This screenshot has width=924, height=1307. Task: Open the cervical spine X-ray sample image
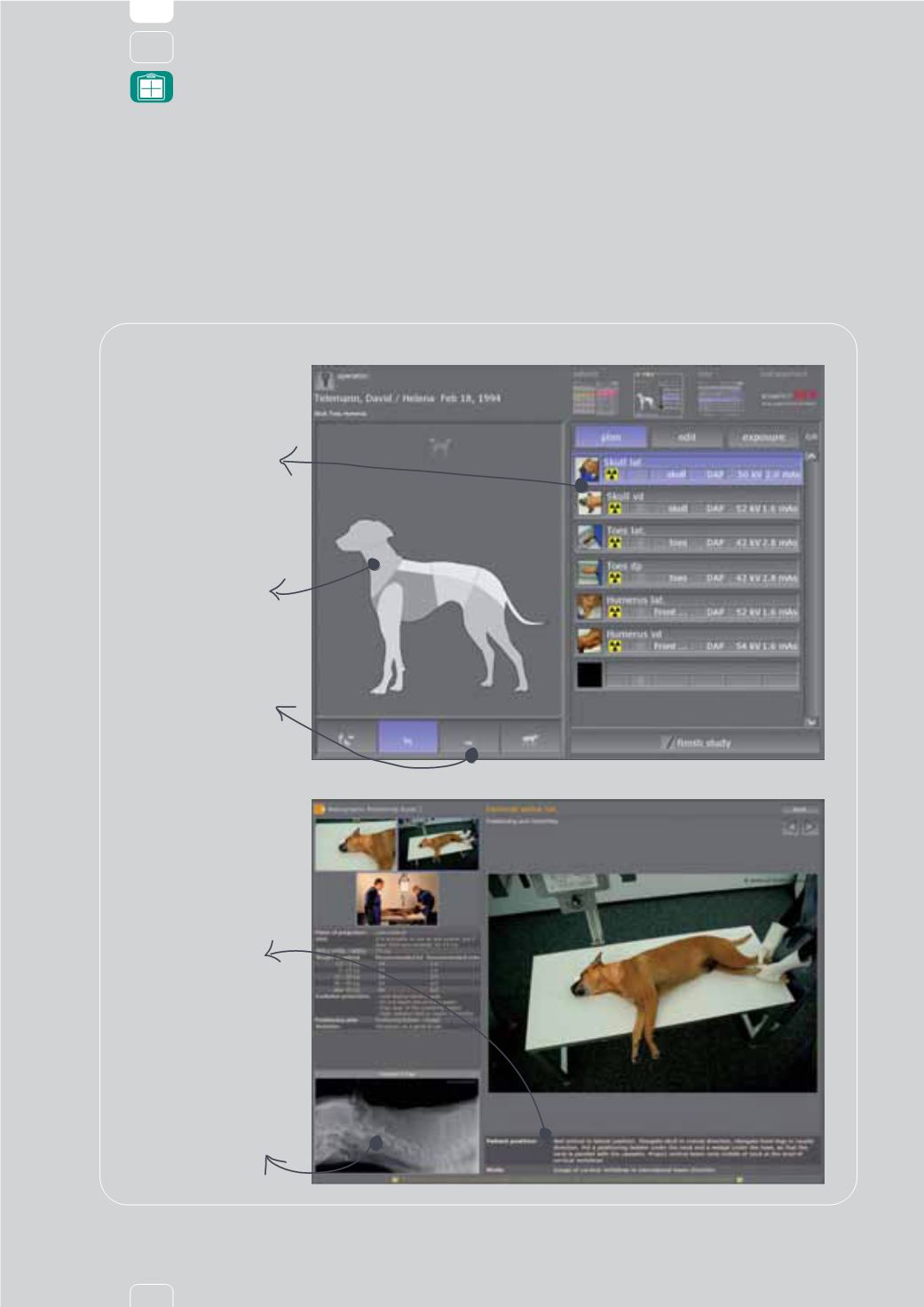397,1125
